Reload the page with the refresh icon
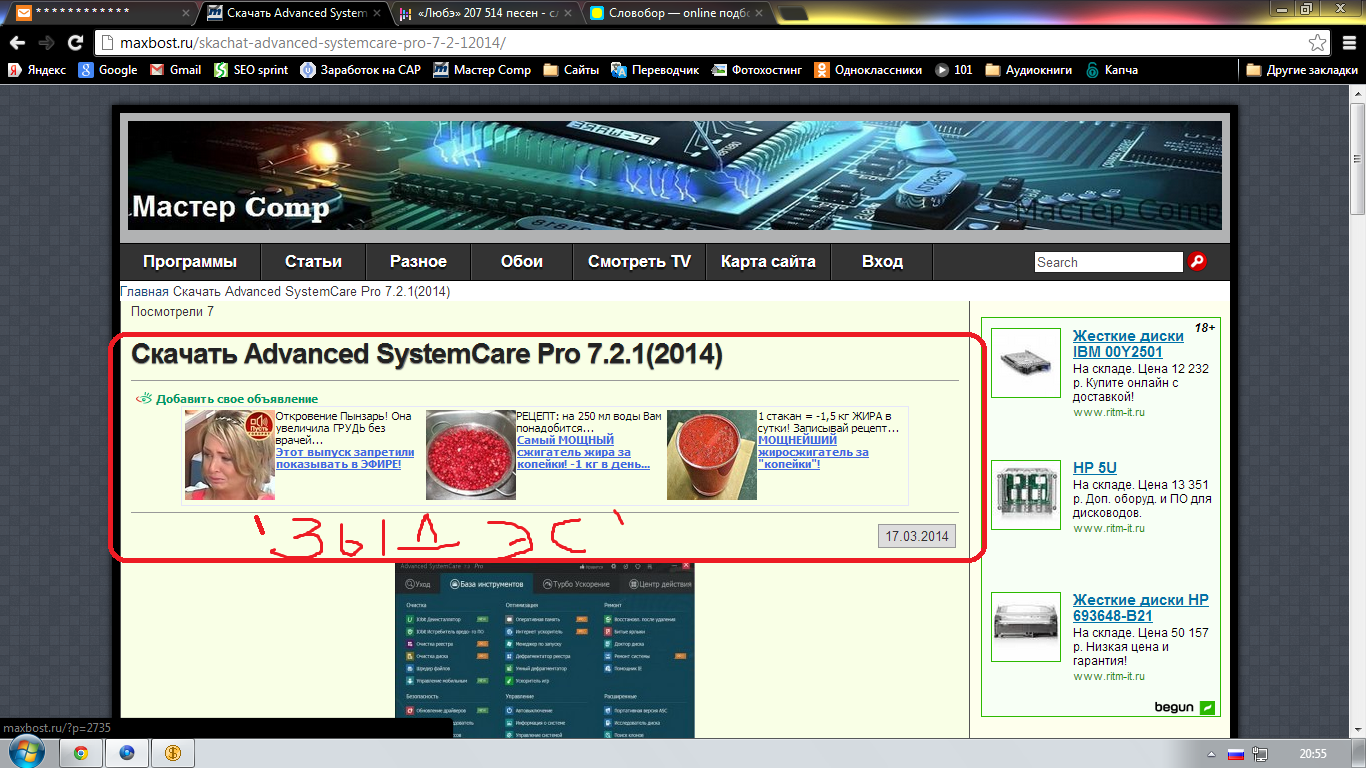This screenshot has width=1366, height=768. tap(75, 44)
